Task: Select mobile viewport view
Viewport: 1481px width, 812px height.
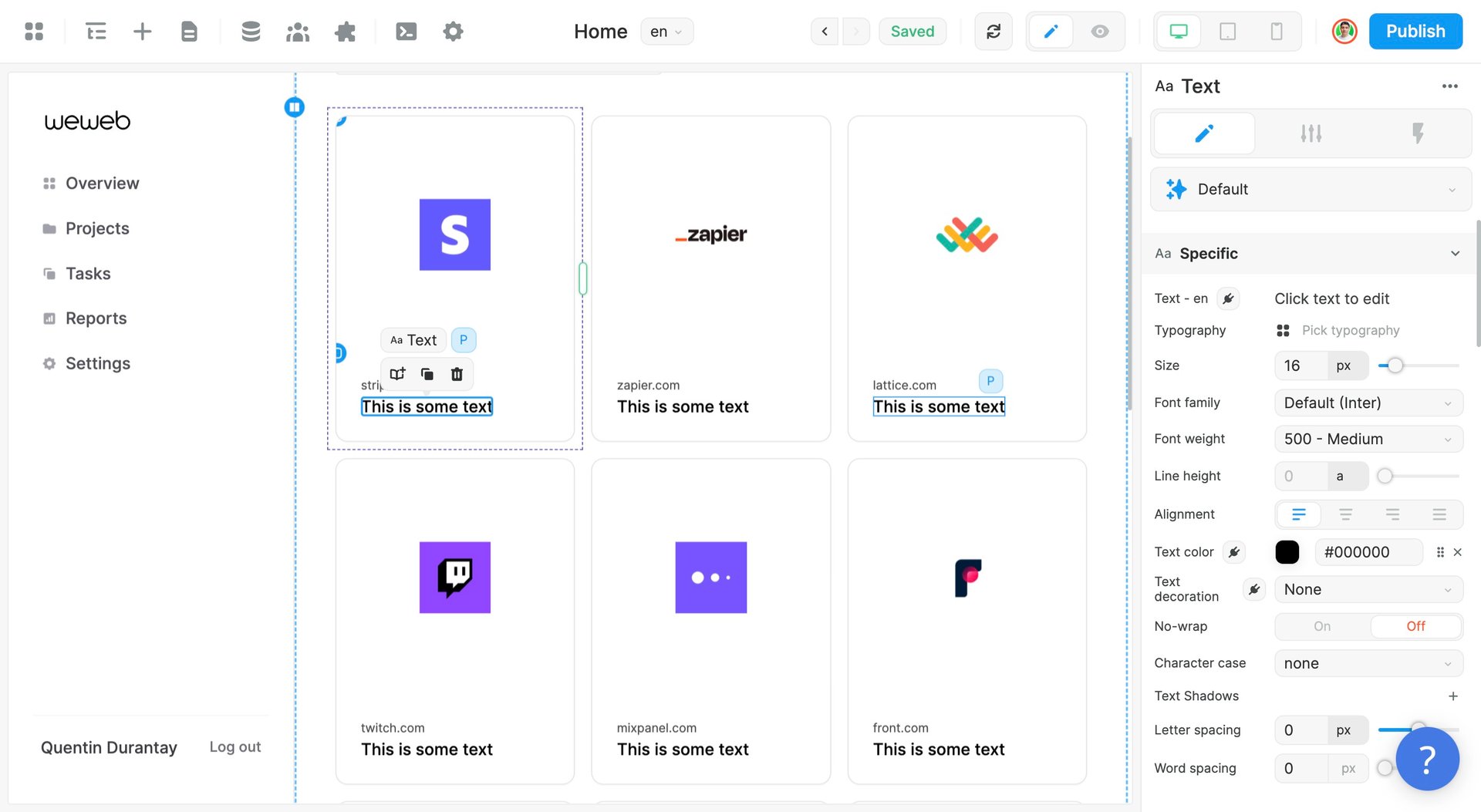Action: (1277, 32)
